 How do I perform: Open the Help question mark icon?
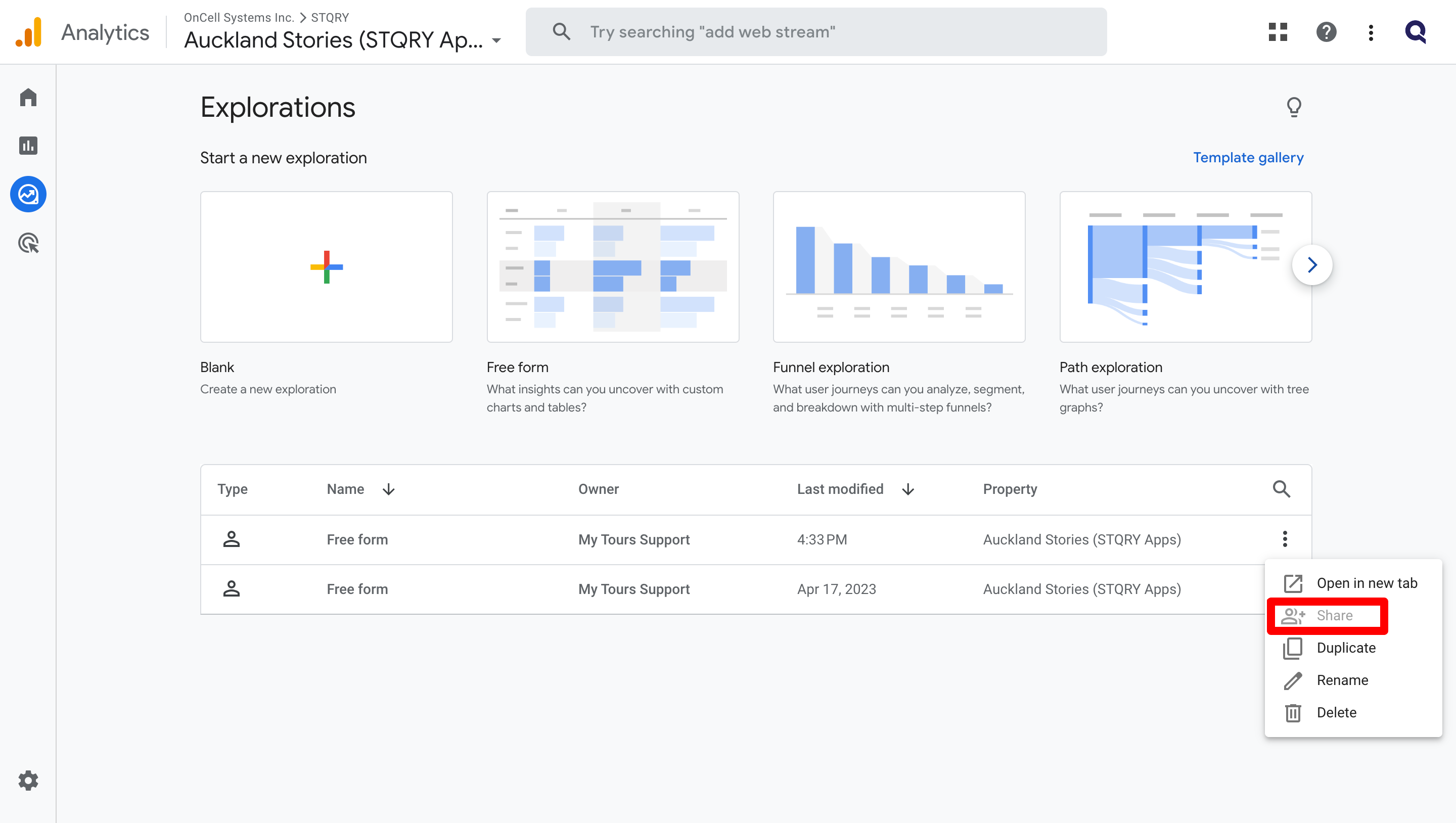click(x=1326, y=32)
